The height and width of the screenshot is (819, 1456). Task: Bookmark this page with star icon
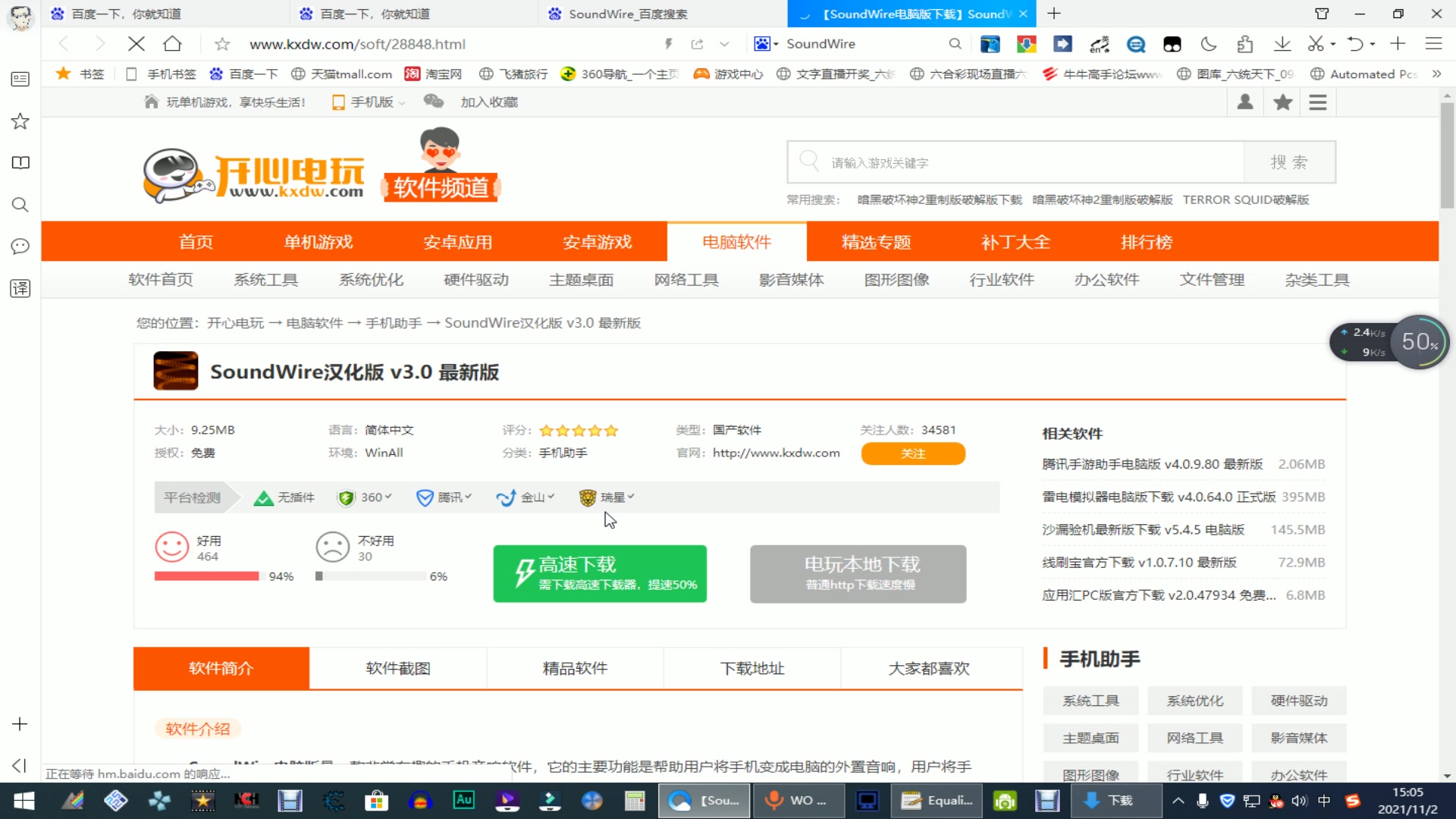pos(222,44)
